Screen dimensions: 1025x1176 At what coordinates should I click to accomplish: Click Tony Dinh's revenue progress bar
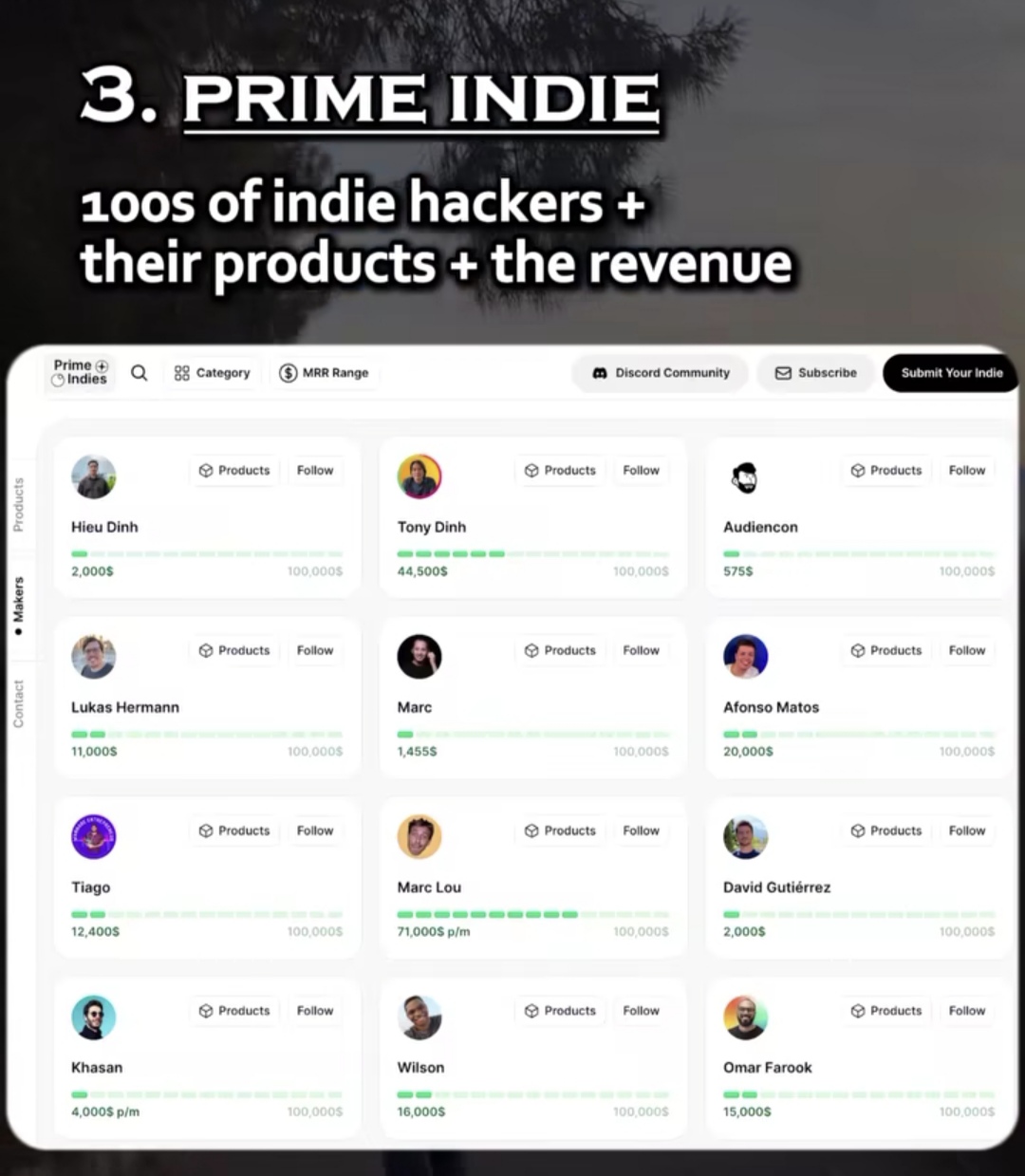tap(532, 553)
